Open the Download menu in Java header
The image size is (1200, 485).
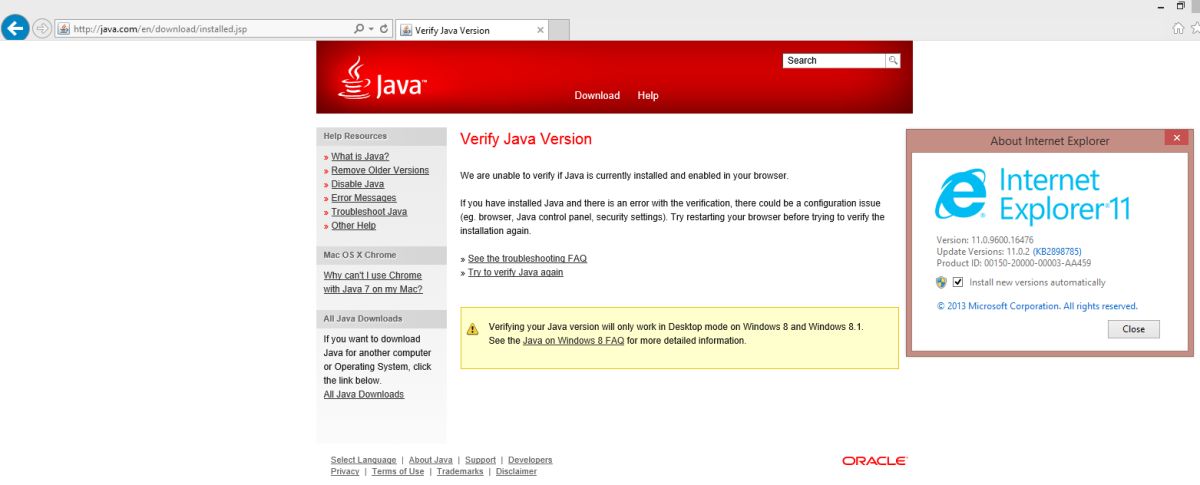[x=597, y=96]
